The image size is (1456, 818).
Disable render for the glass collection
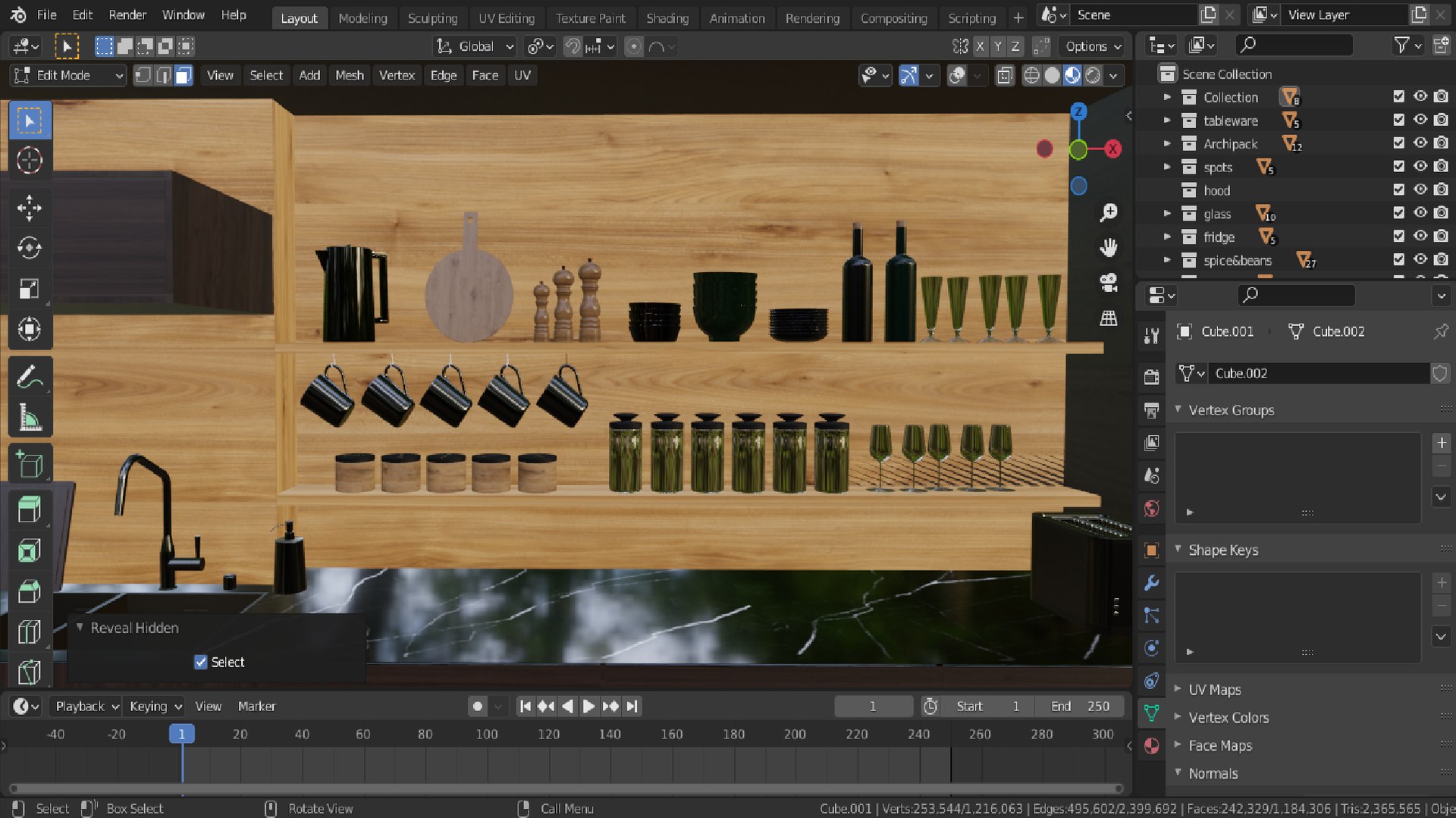tap(1442, 213)
